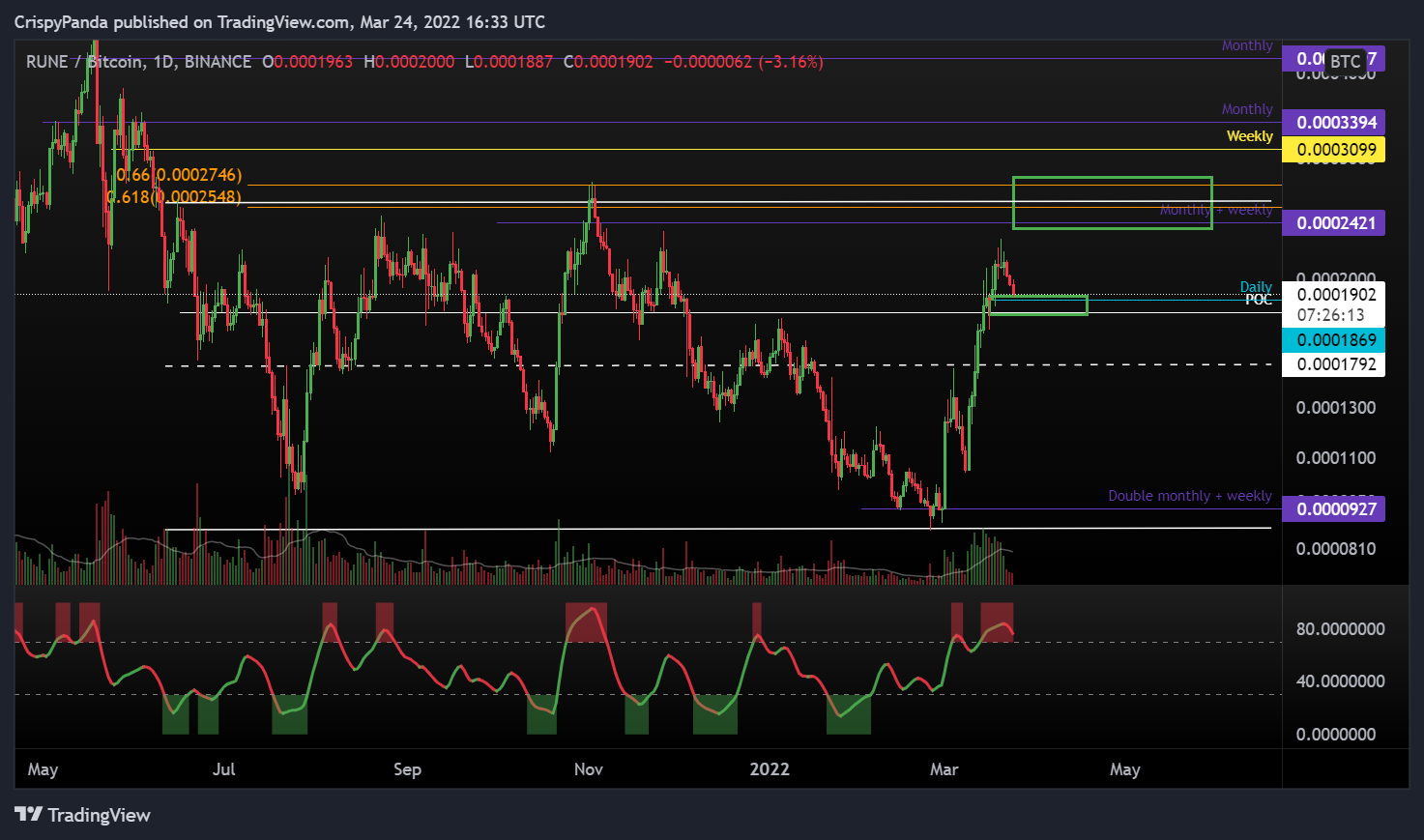Screen dimensions: 1424x840
Task: Click the close value C0.0001902
Action: pos(608,62)
